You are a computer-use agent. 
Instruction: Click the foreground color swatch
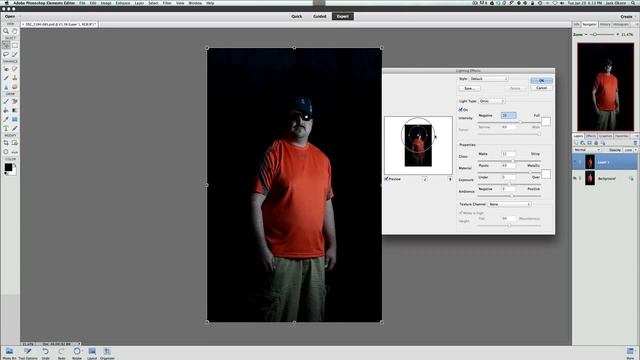coord(8,167)
